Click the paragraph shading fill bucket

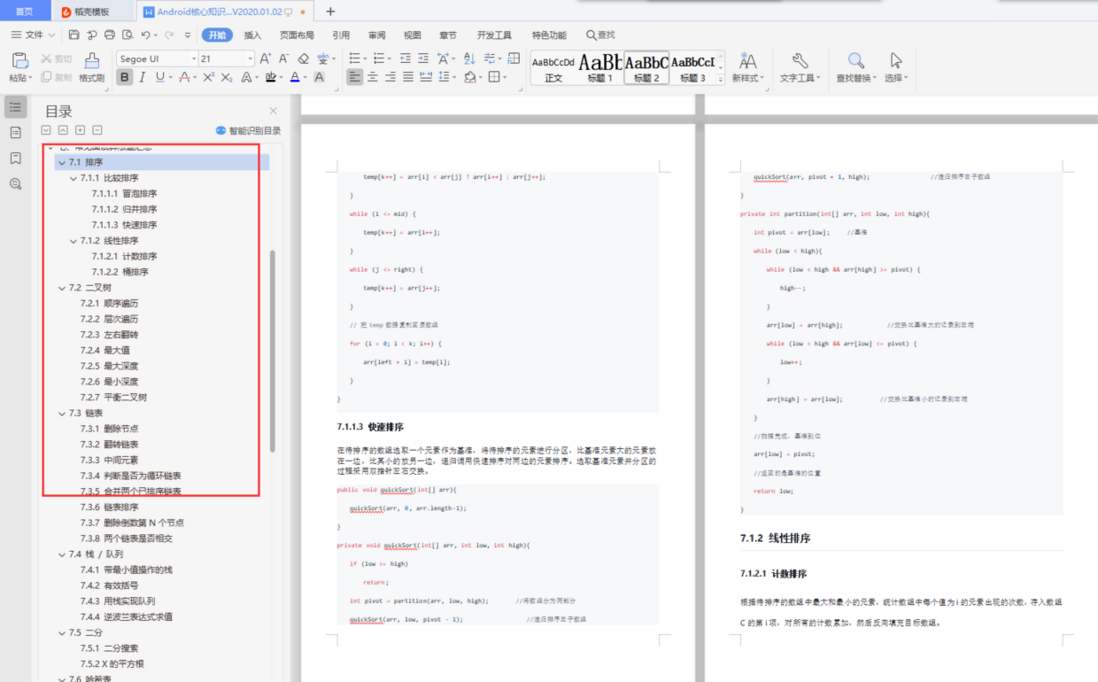point(470,77)
